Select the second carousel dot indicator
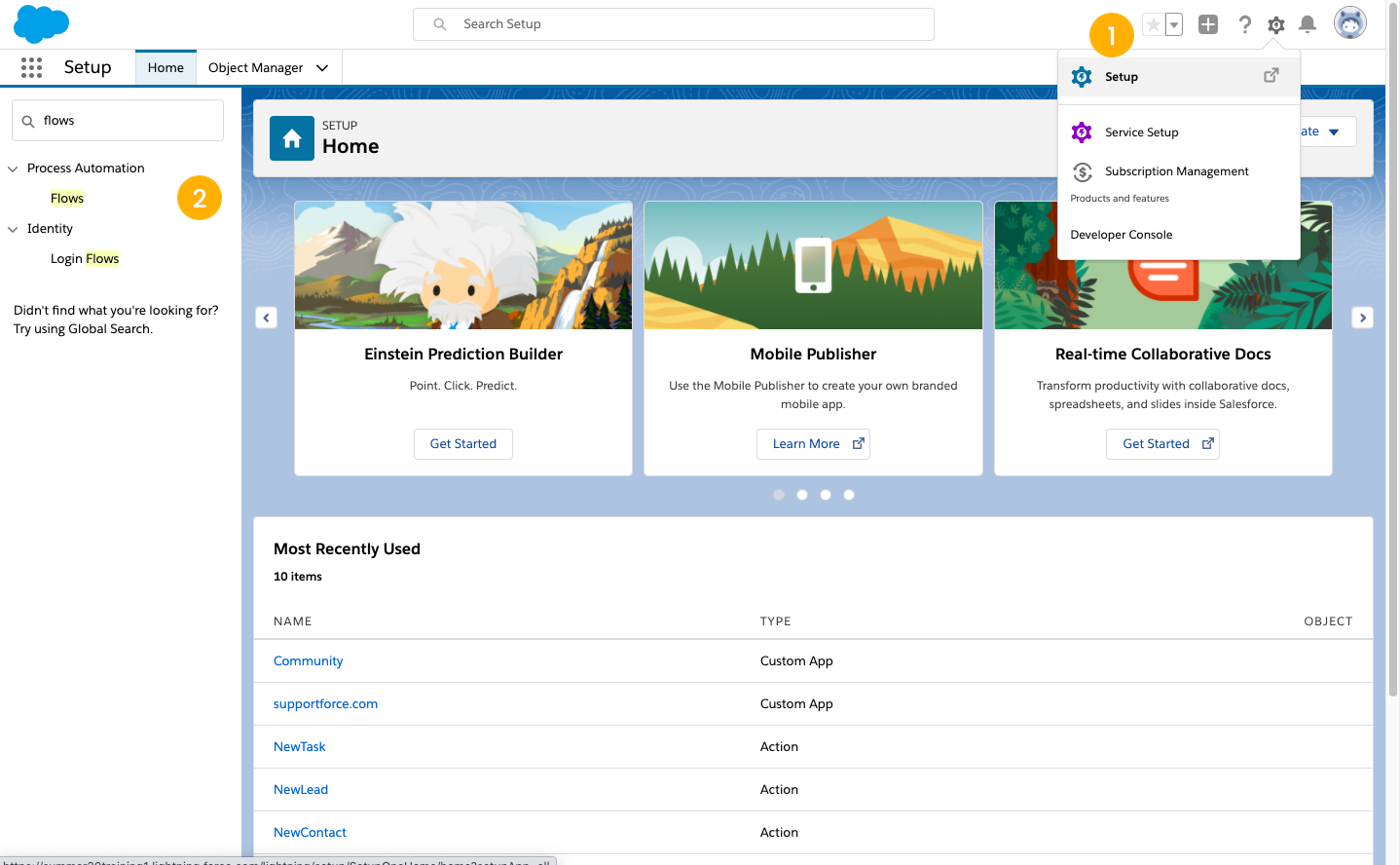 click(x=802, y=495)
